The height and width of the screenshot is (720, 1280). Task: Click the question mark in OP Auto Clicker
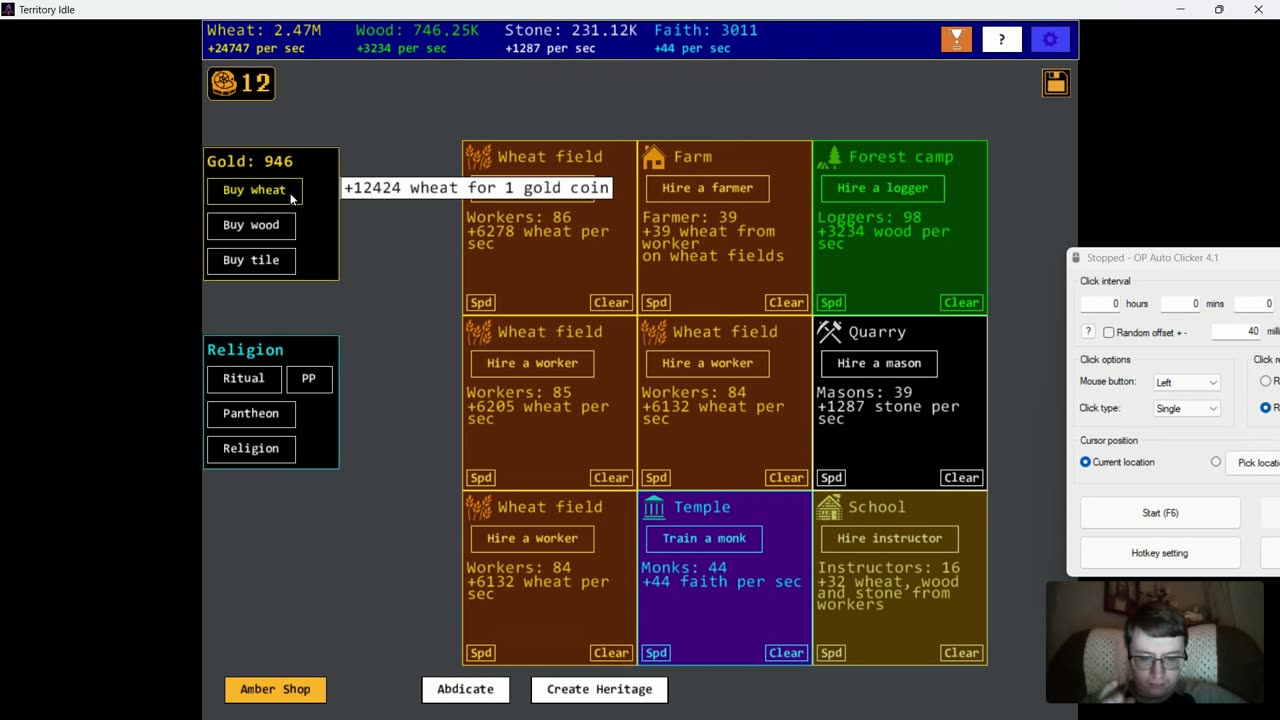click(1088, 332)
